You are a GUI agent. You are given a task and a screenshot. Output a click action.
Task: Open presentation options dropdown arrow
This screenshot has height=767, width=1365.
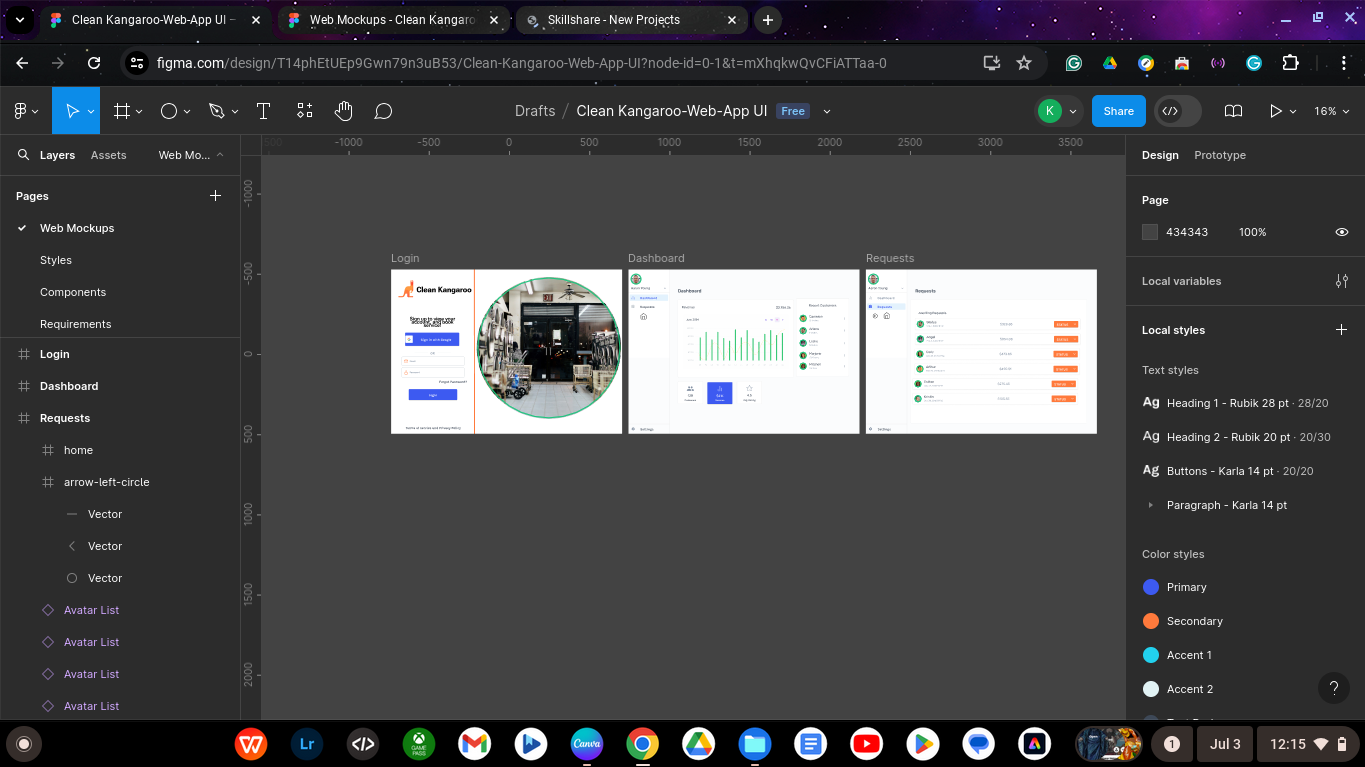point(1293,112)
